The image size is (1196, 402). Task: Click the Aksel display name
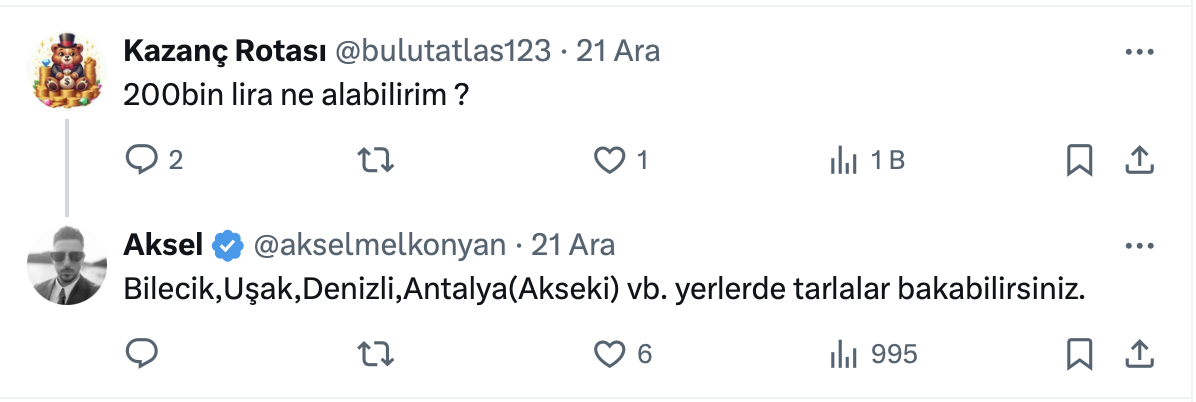pos(164,244)
